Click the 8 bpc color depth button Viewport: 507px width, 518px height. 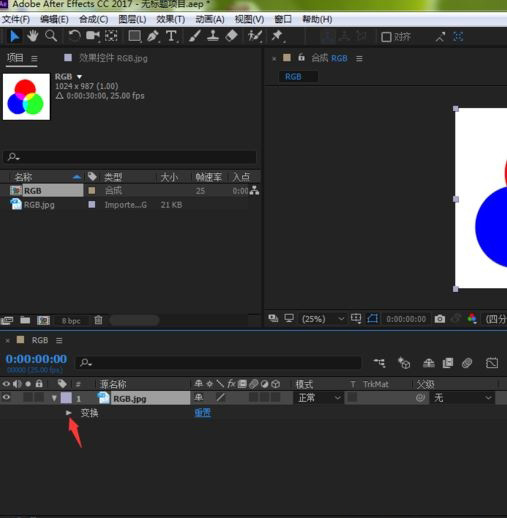click(x=71, y=321)
